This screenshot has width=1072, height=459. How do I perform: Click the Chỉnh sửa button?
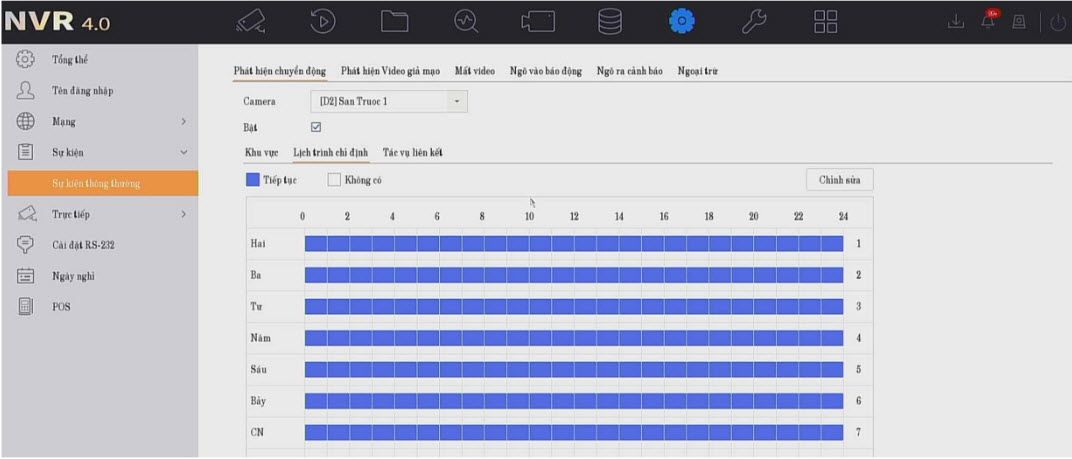pos(839,179)
